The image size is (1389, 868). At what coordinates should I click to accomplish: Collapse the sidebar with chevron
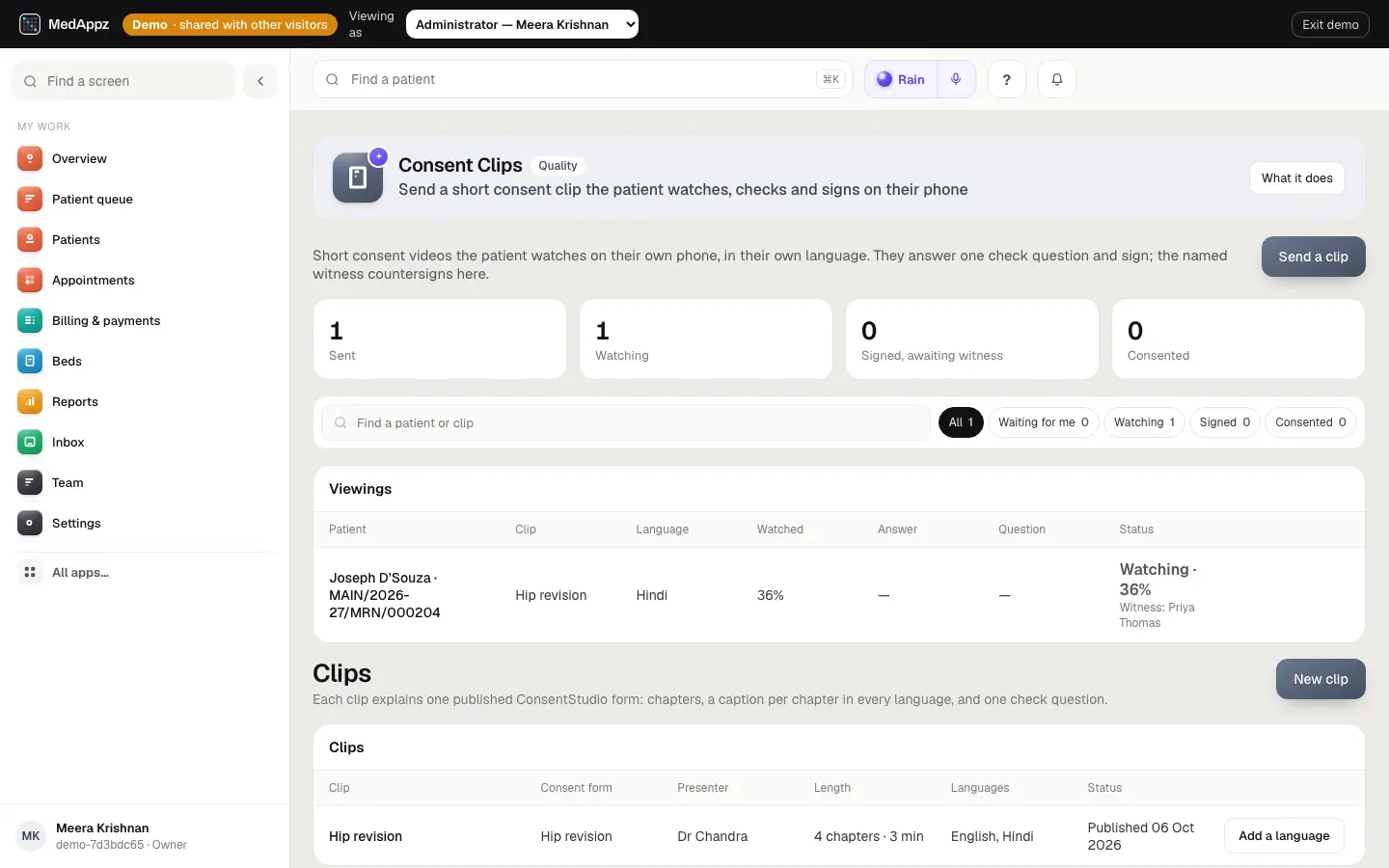coord(260,81)
